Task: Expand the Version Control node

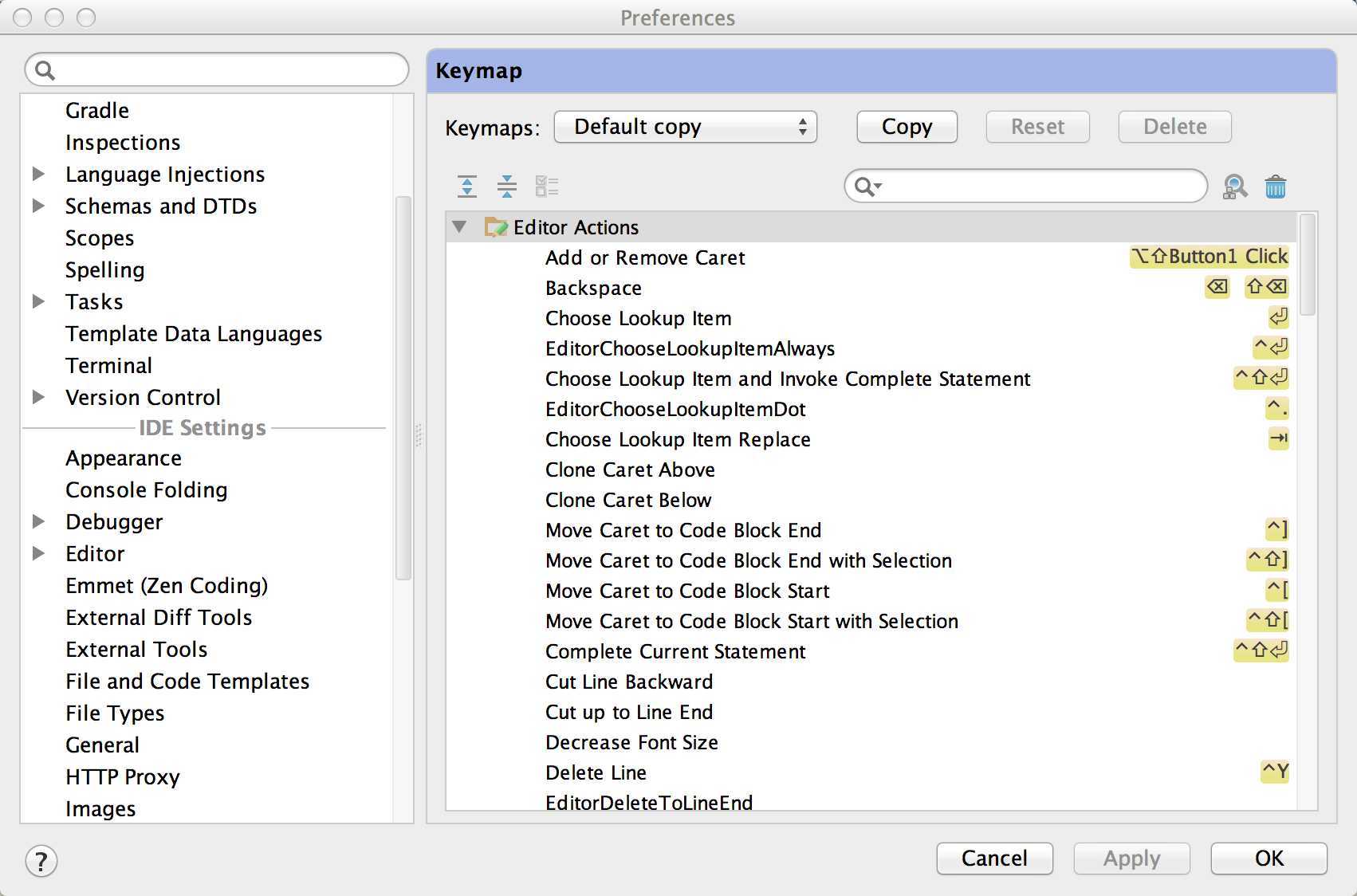Action: click(x=38, y=397)
